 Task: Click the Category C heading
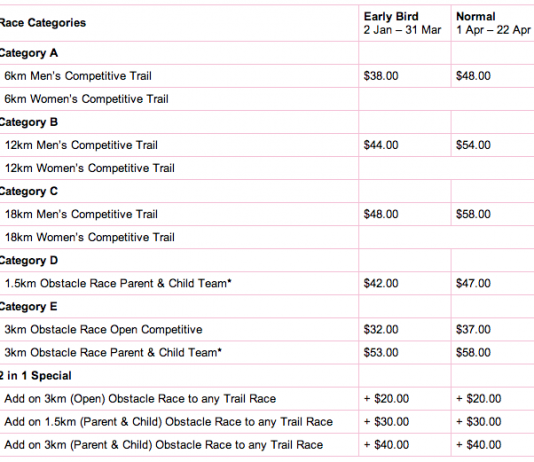[x=29, y=191]
